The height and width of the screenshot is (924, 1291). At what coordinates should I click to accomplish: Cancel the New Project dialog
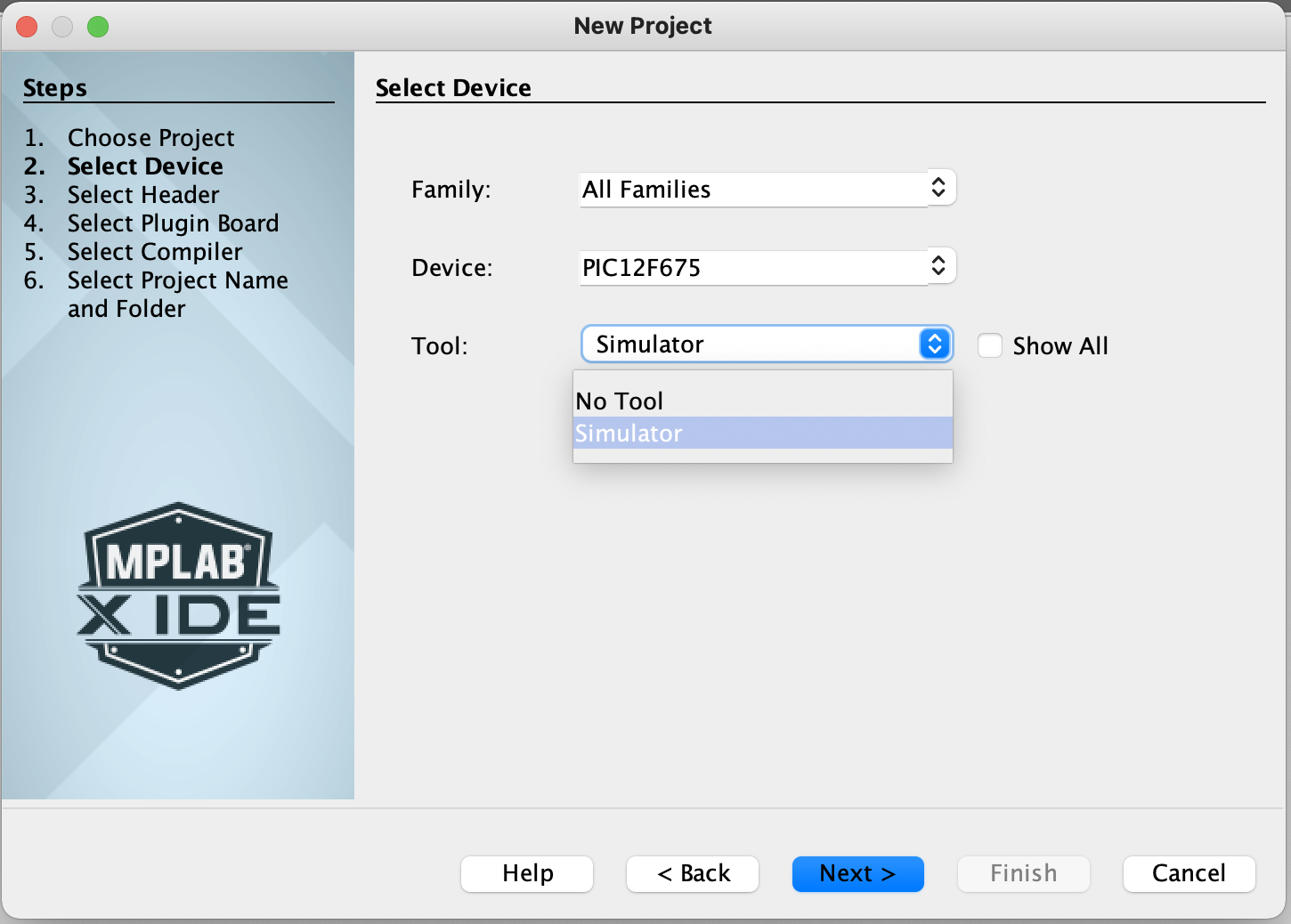(x=1189, y=873)
